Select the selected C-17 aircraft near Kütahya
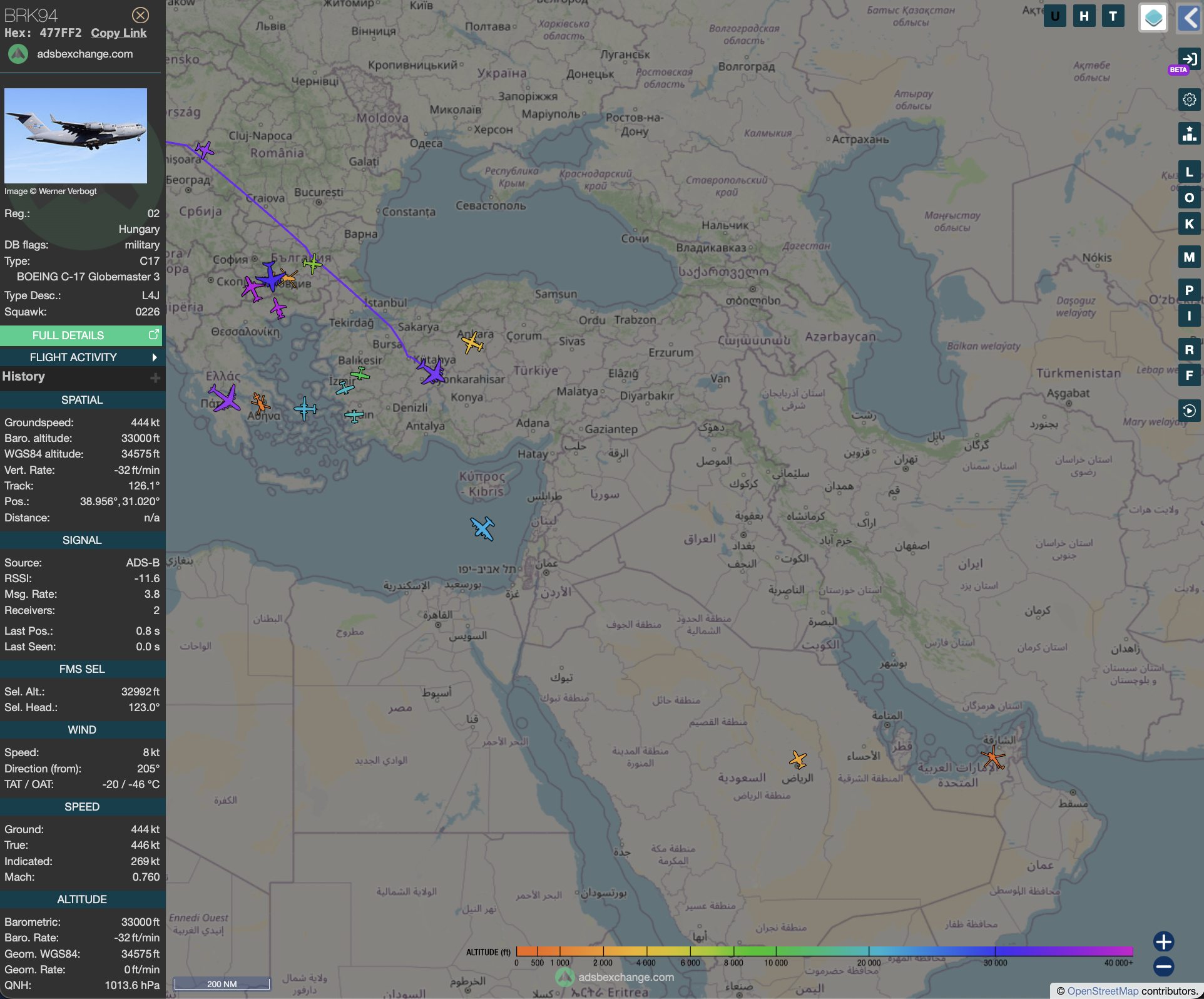Image resolution: width=1204 pixels, height=999 pixels. [x=432, y=371]
